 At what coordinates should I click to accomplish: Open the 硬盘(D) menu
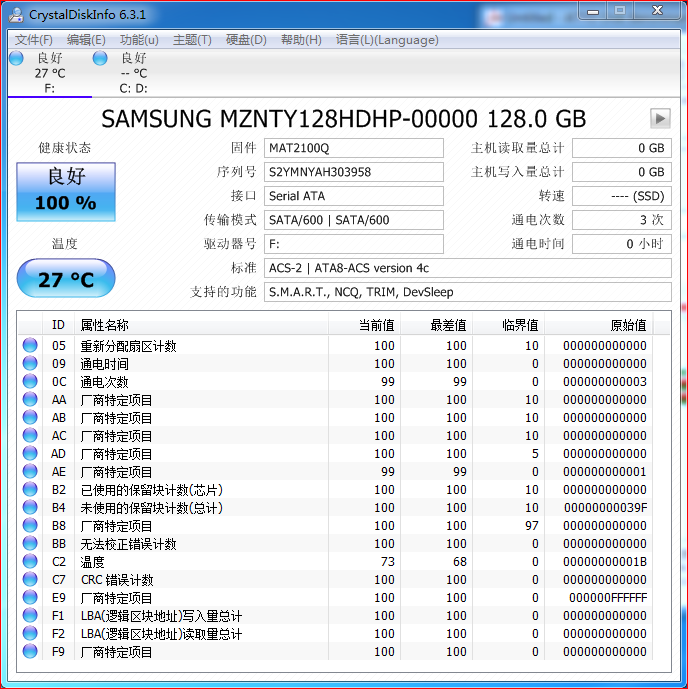246,40
